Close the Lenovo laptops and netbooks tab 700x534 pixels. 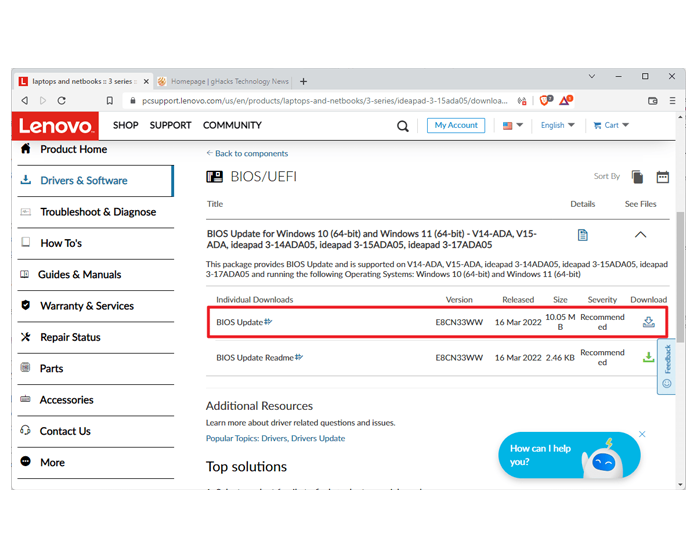146,82
